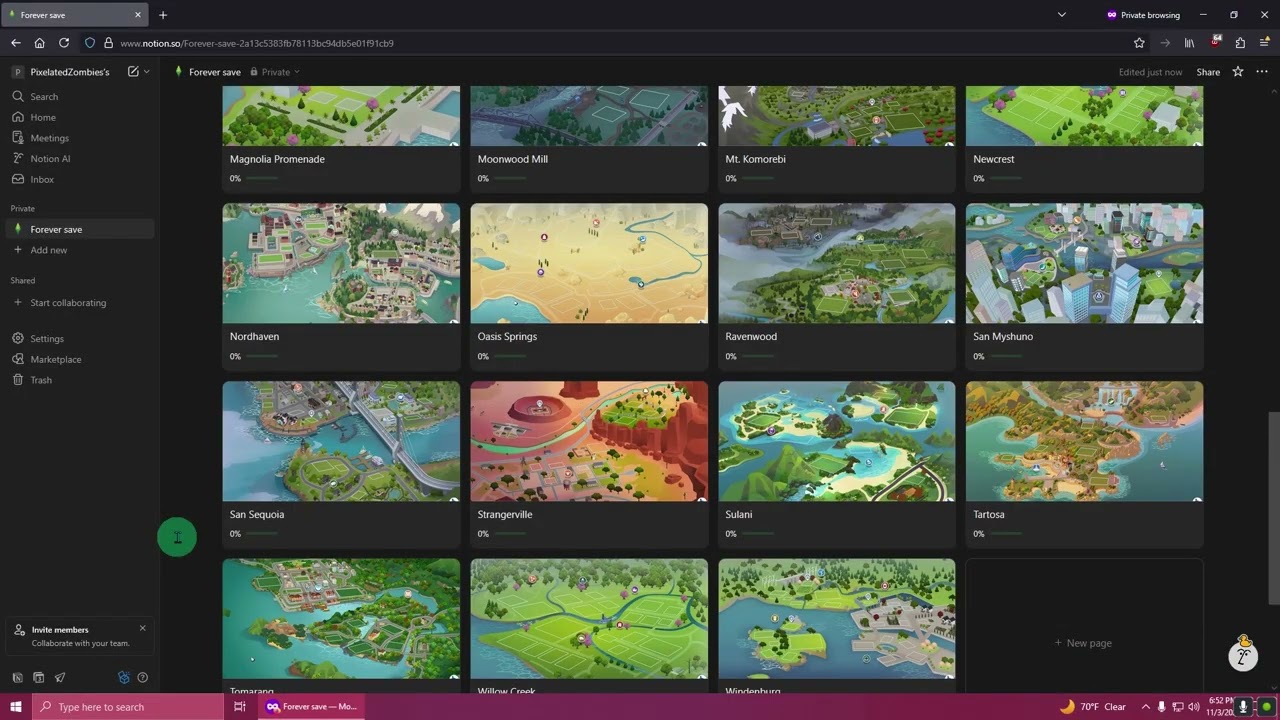Go back to previous page
1280x720 pixels.
pyautogui.click(x=15, y=43)
